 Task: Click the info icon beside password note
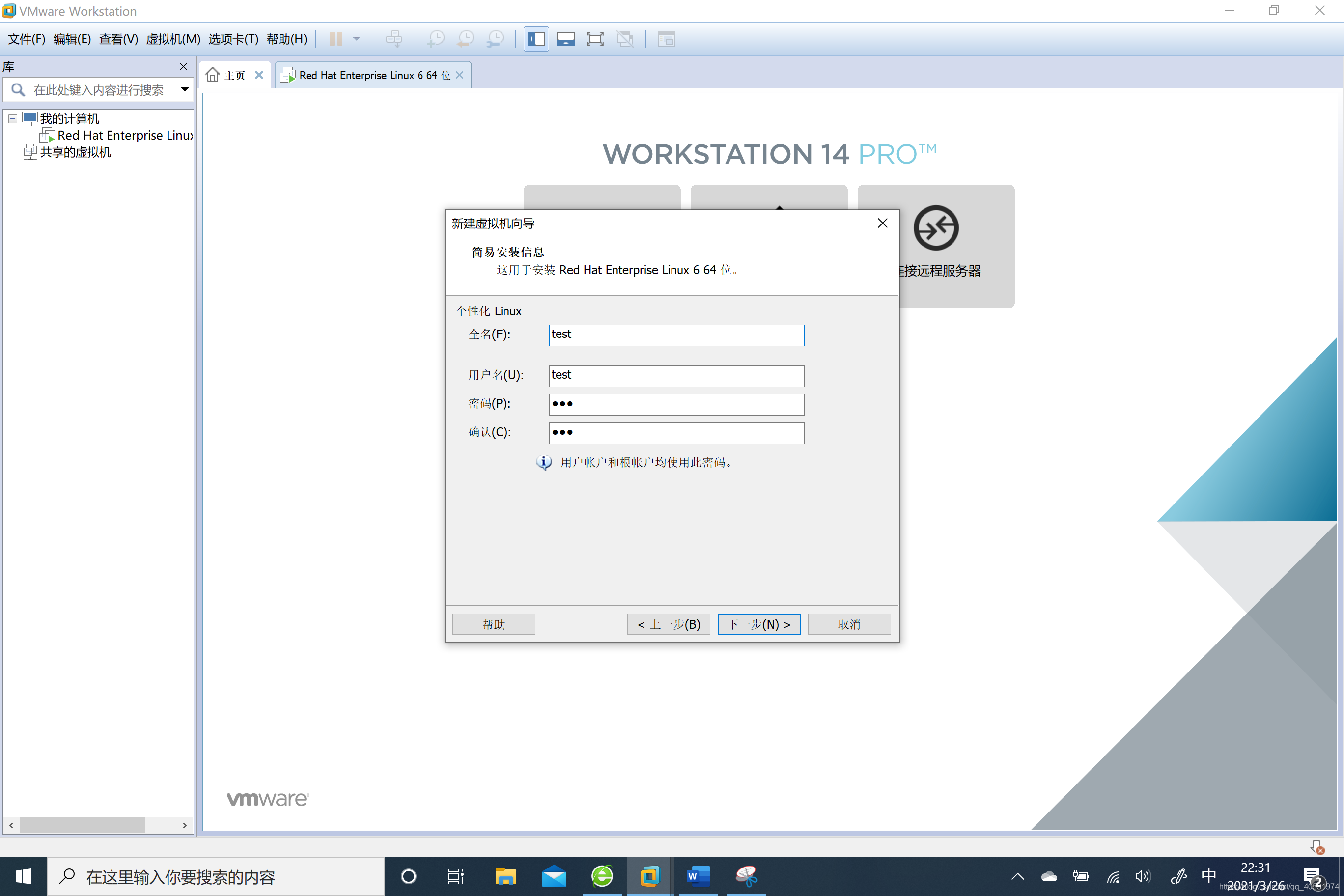(544, 462)
